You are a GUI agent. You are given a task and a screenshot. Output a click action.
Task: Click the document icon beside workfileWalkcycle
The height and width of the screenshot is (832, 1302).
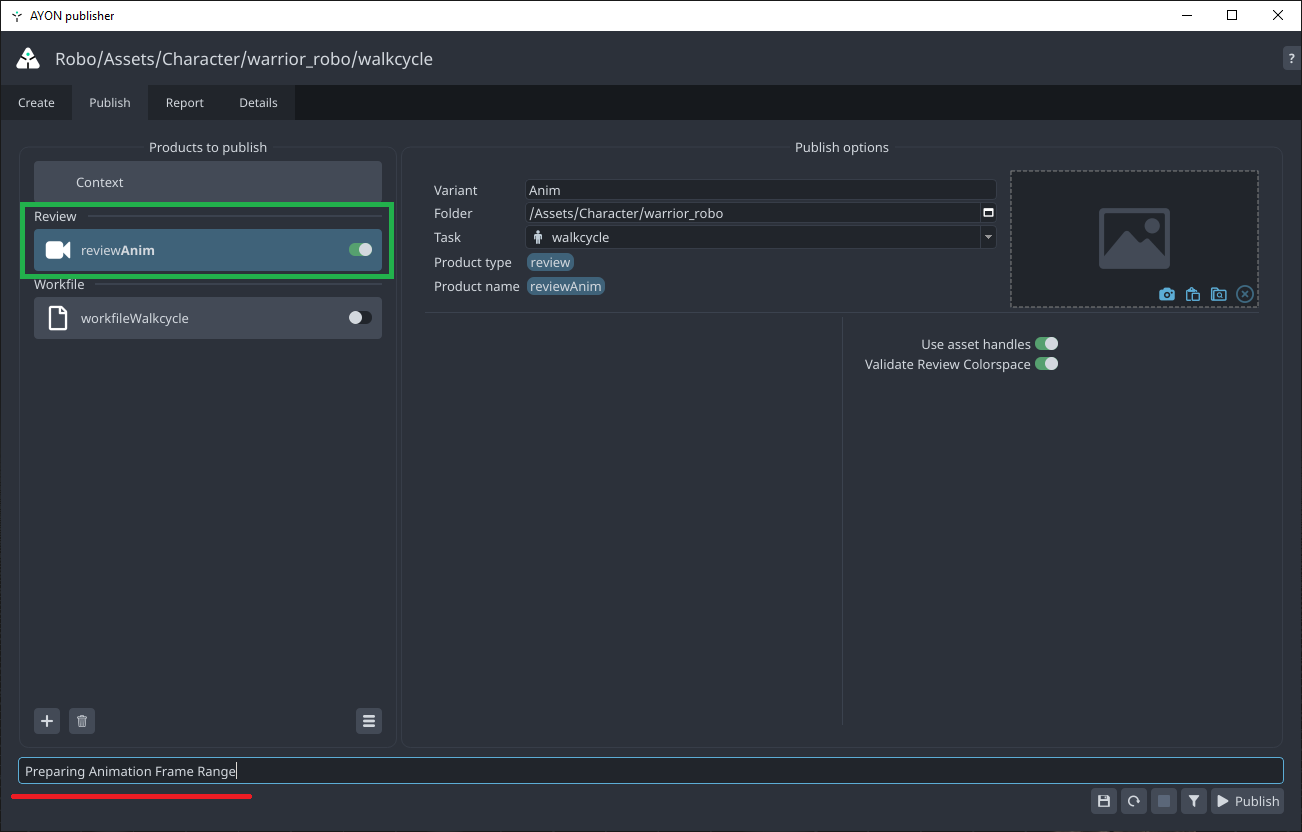coord(58,318)
